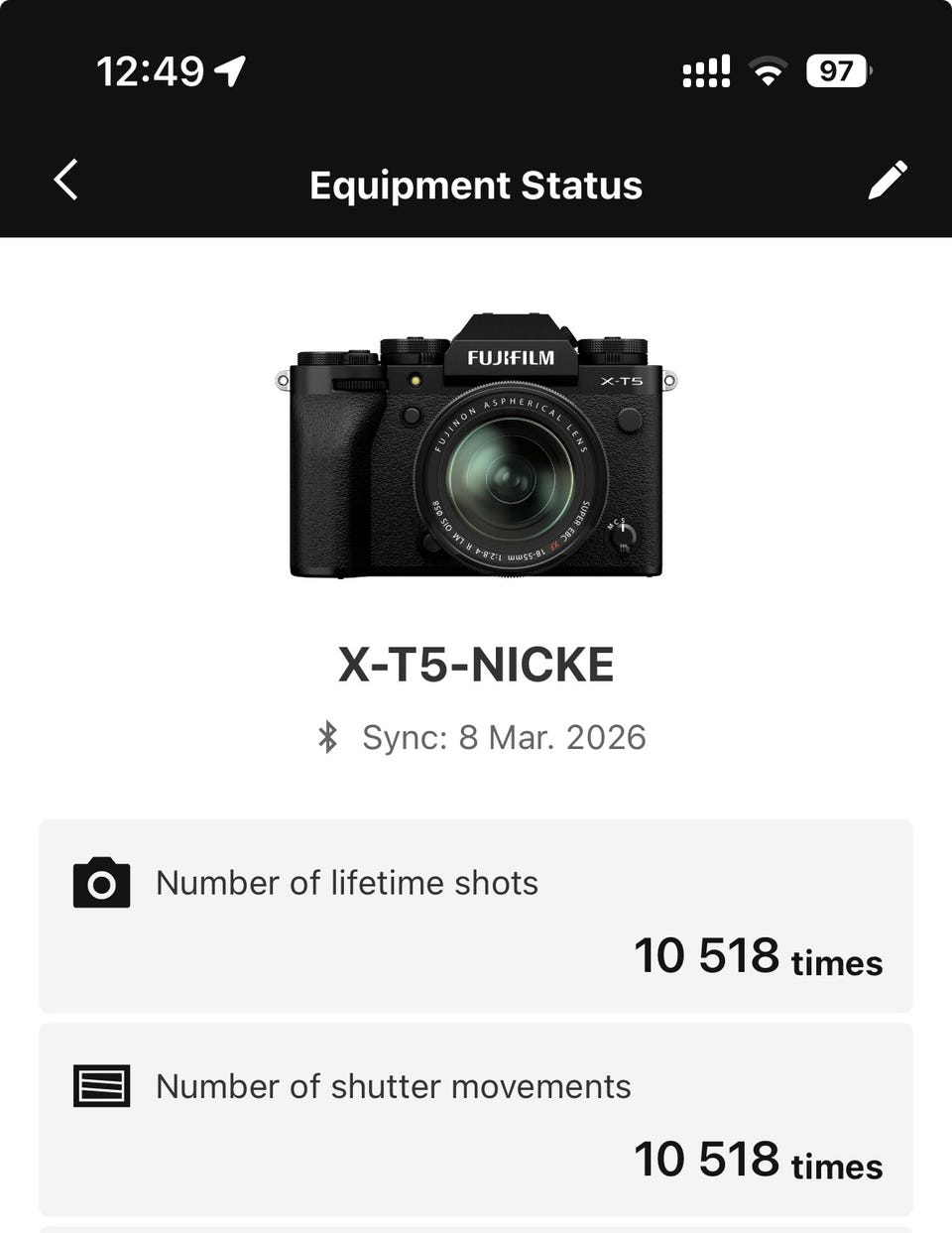952x1233 pixels.
Task: Select the Number of lifetime shots label
Action: (347, 883)
